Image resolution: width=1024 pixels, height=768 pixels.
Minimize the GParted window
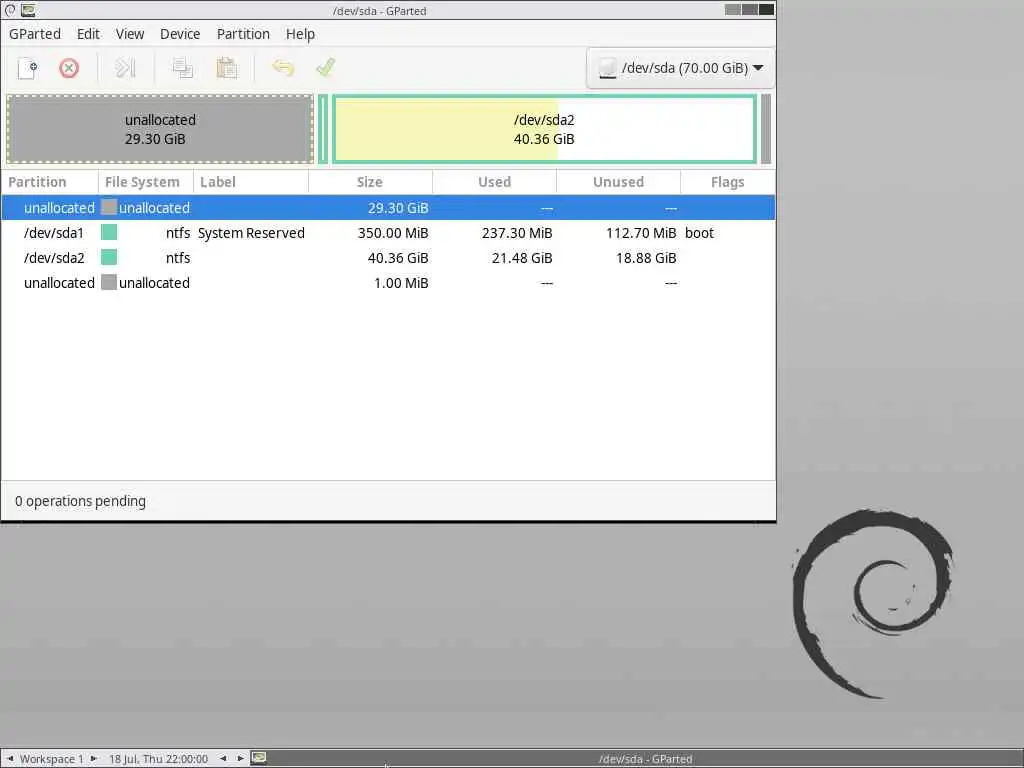point(733,9)
